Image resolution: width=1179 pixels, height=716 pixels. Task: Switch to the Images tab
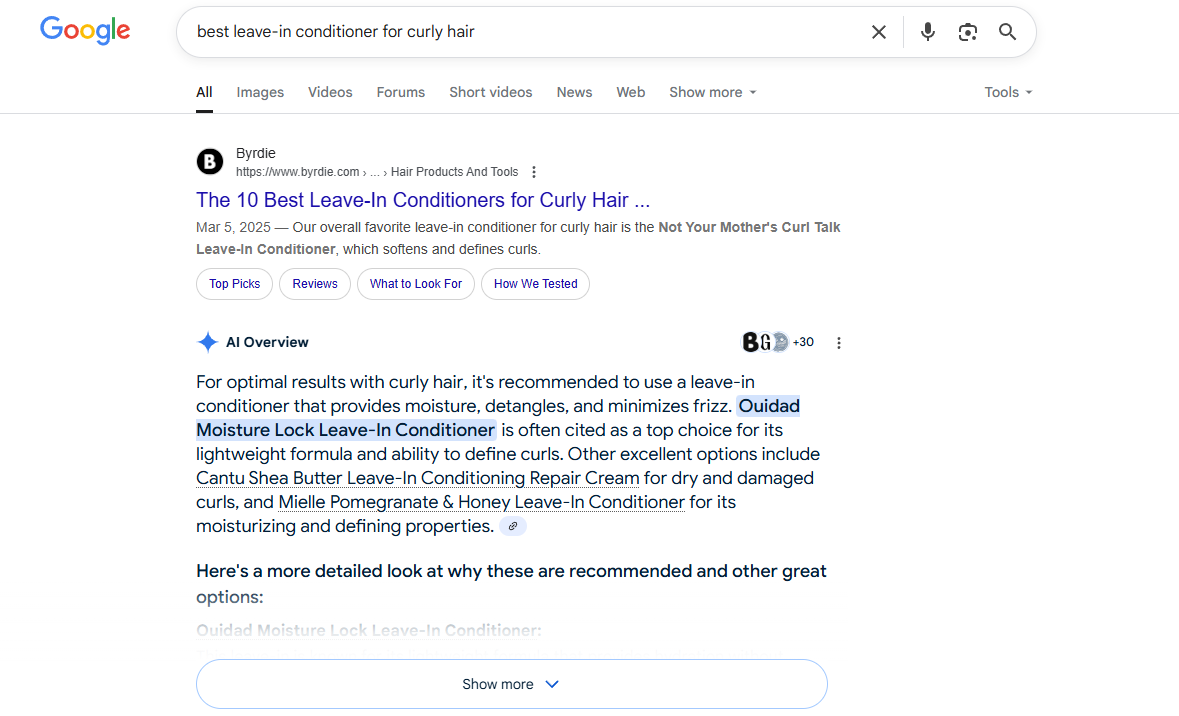click(x=259, y=92)
